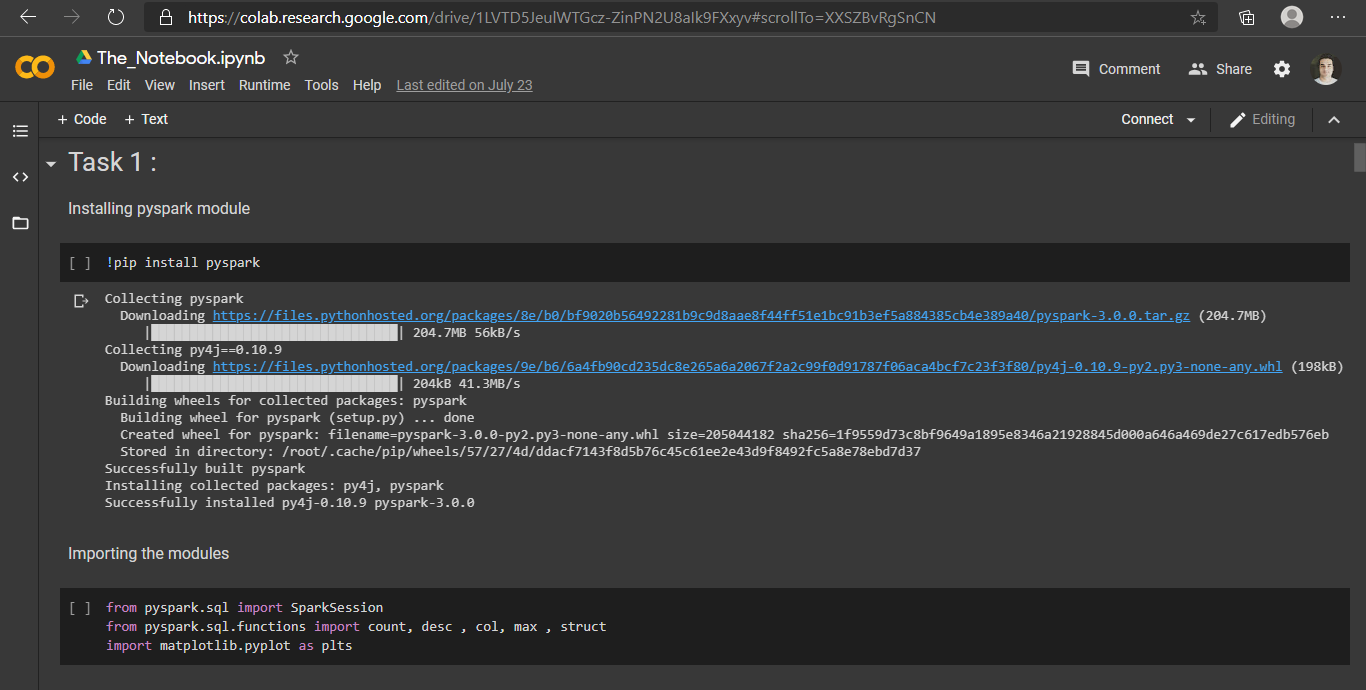The image size is (1366, 690).
Task: Collapse the Task 1 section
Action: 51,164
